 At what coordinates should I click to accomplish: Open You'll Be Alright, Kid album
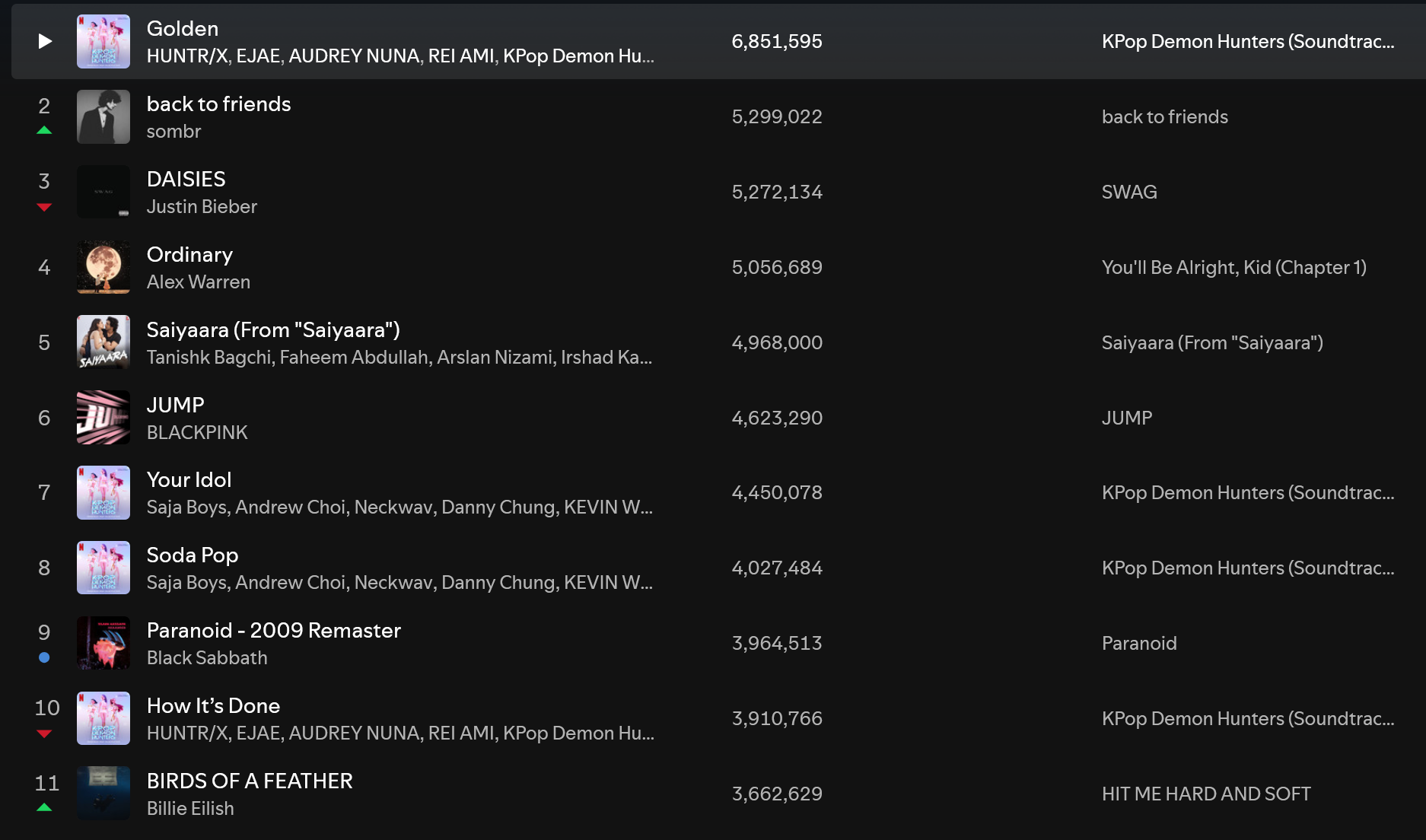1234,267
